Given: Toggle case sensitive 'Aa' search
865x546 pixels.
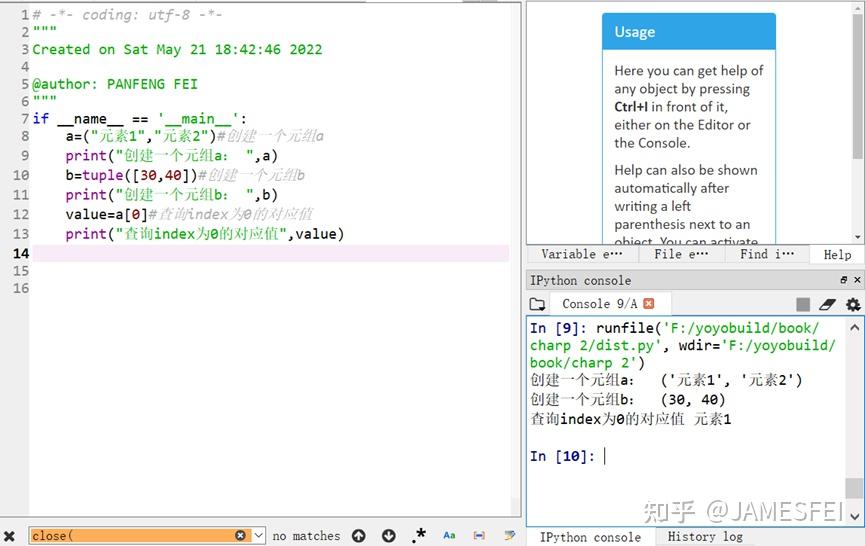Looking at the screenshot, I should tap(449, 535).
